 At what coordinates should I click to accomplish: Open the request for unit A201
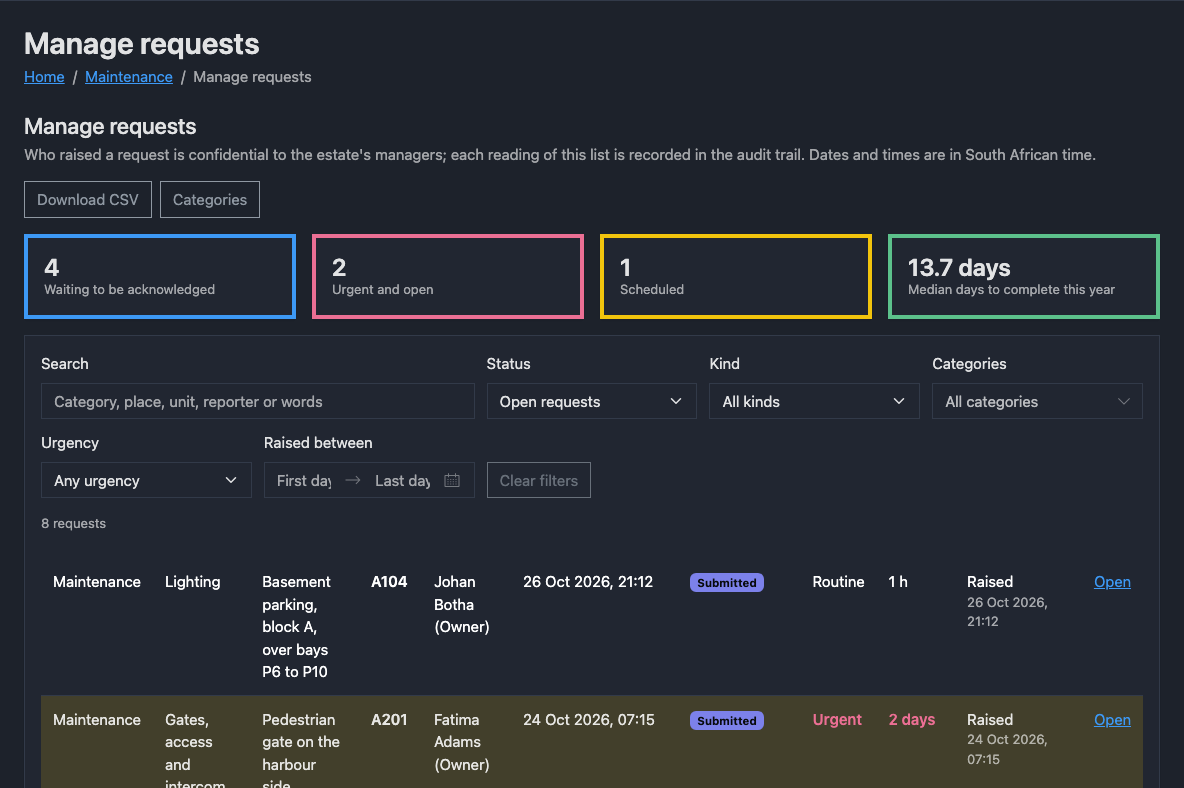[x=1112, y=720]
